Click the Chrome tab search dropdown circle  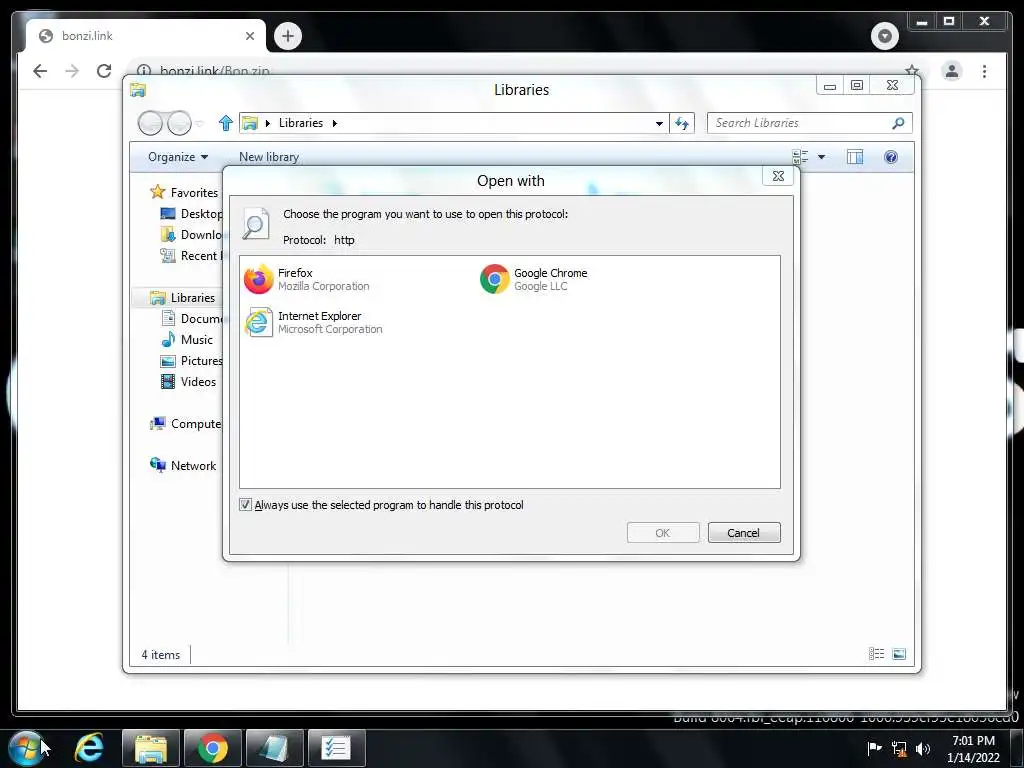tap(884, 35)
